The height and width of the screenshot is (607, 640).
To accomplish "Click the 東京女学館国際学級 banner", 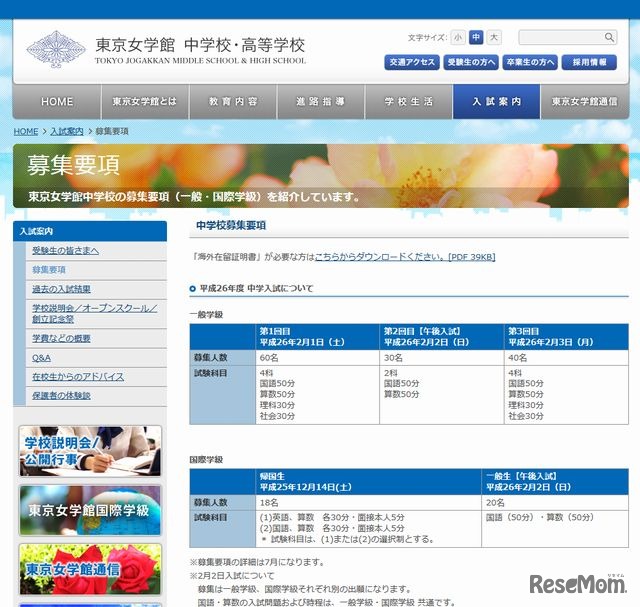I will click(90, 510).
